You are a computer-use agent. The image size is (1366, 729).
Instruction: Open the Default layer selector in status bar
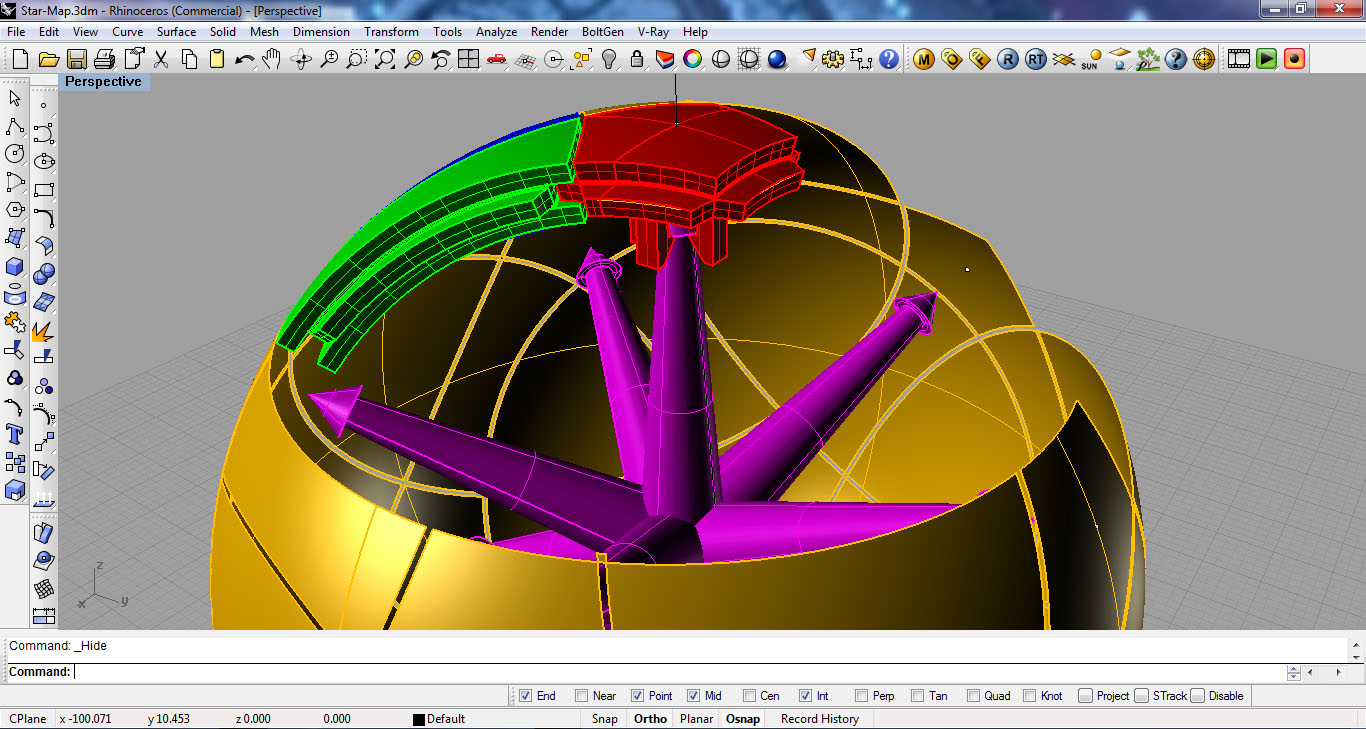446,719
